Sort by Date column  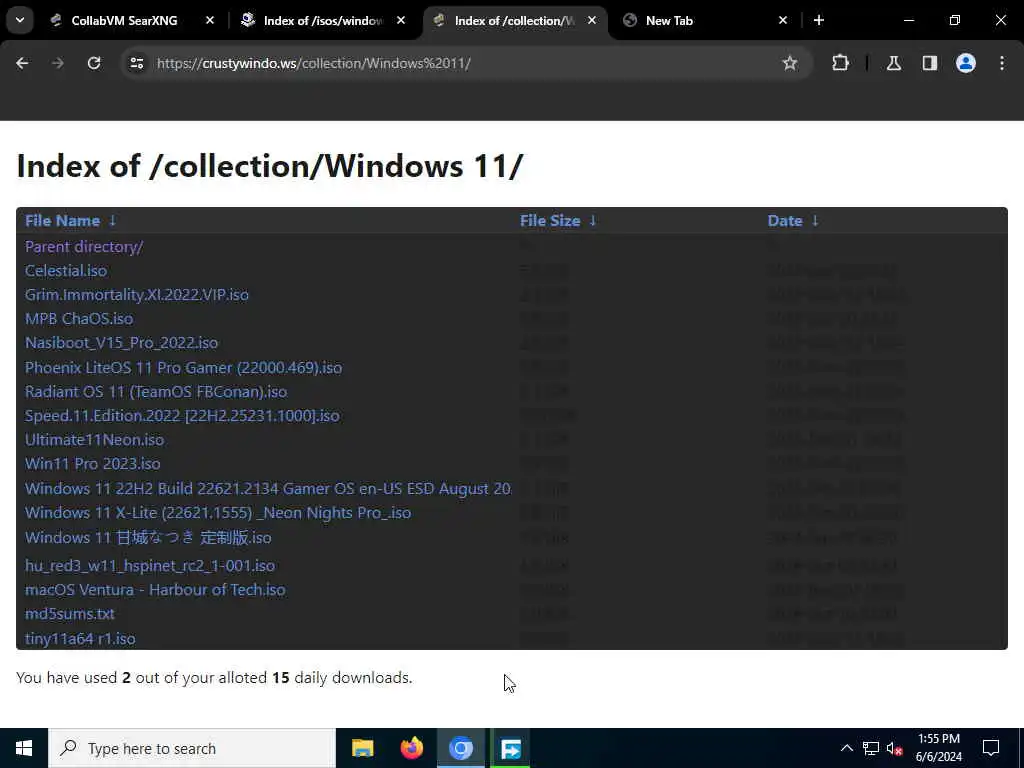coord(793,221)
